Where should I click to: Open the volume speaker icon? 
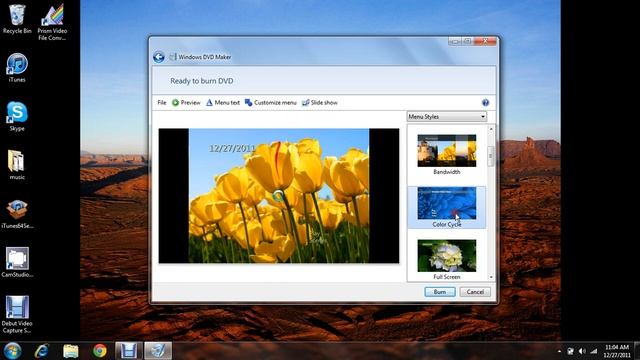[x=582, y=351]
